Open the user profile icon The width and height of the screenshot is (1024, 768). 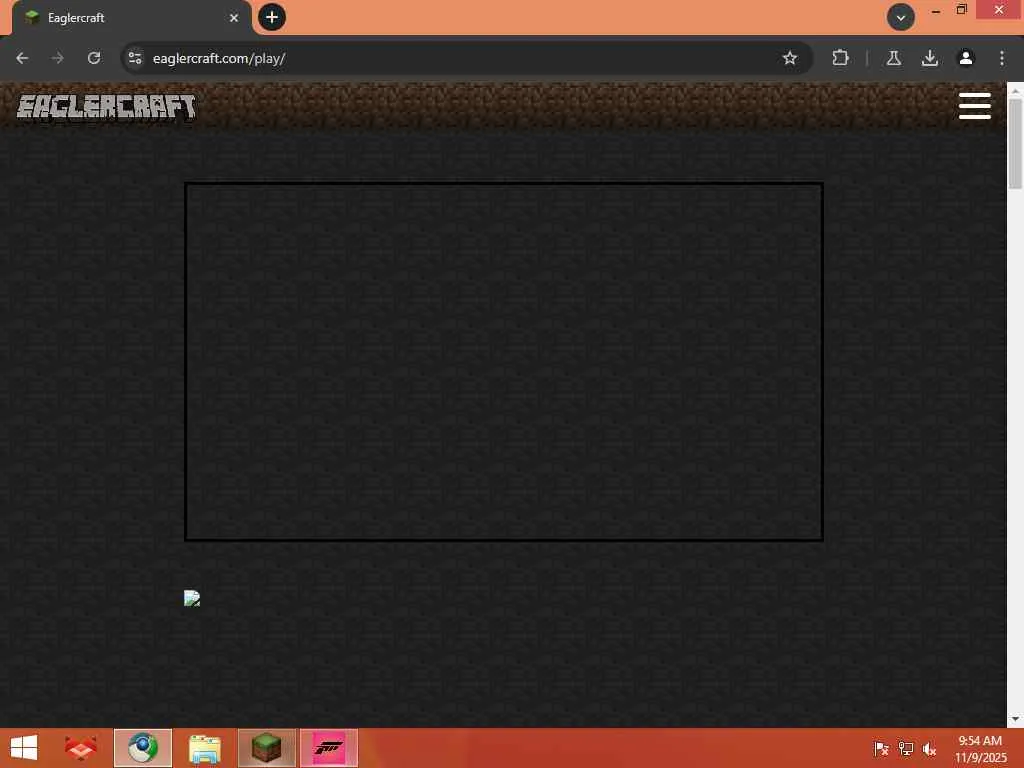[x=965, y=58]
